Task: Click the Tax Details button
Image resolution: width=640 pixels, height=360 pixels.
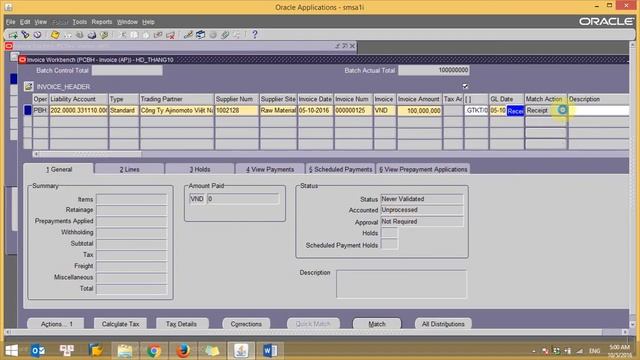Action: [x=181, y=324]
